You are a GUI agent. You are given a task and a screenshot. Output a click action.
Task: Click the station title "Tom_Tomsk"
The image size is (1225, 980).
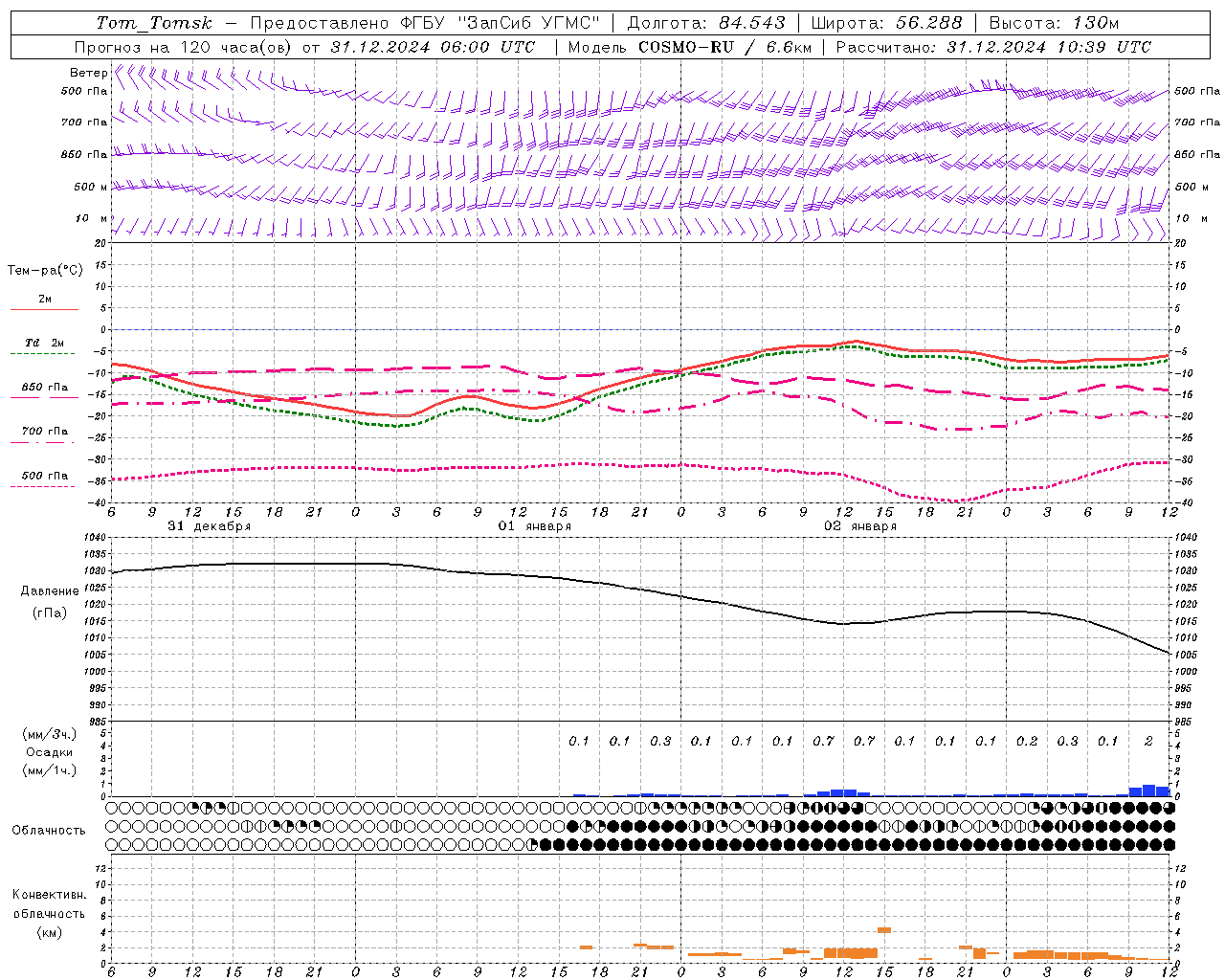(154, 23)
